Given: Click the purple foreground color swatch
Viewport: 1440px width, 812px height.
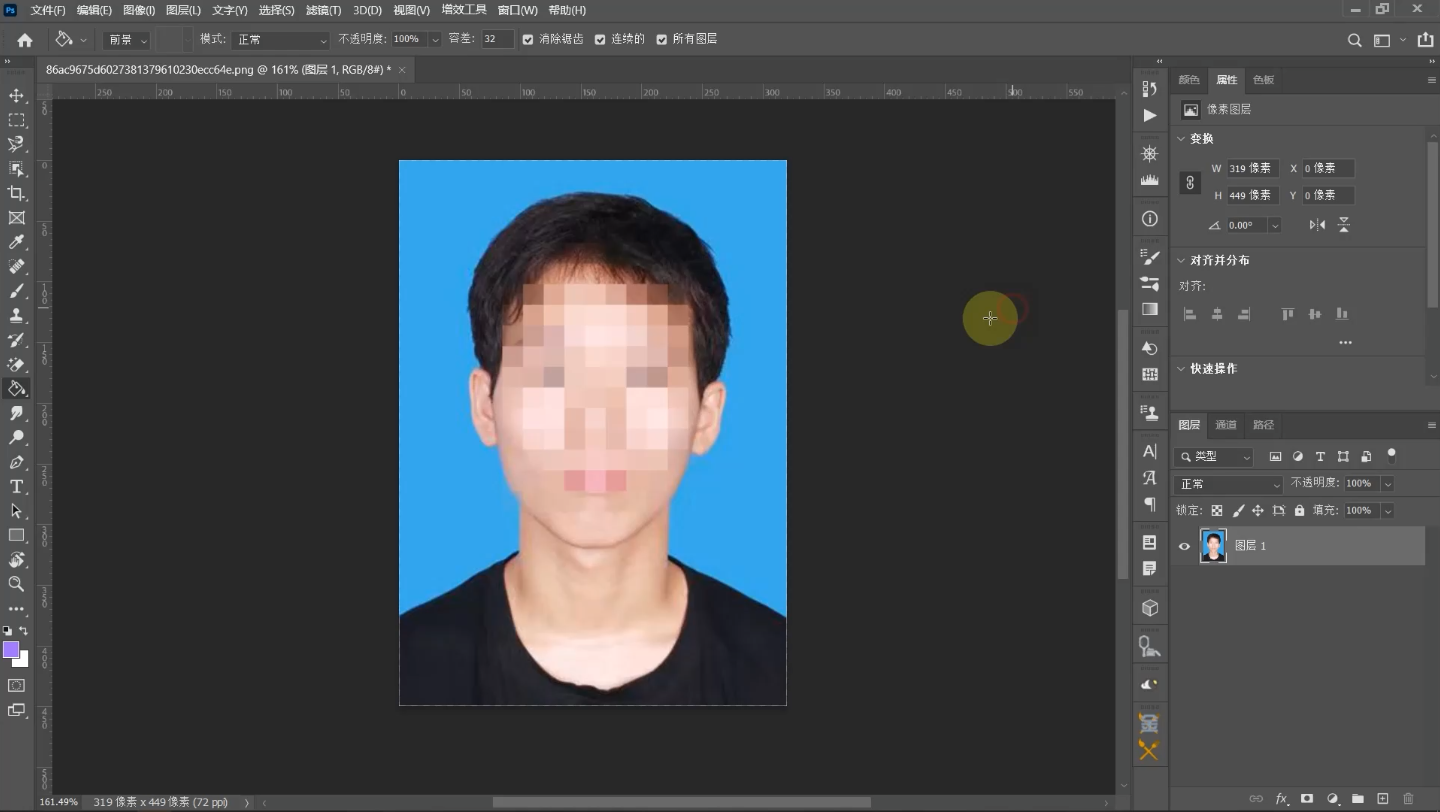Looking at the screenshot, I should [x=11, y=650].
